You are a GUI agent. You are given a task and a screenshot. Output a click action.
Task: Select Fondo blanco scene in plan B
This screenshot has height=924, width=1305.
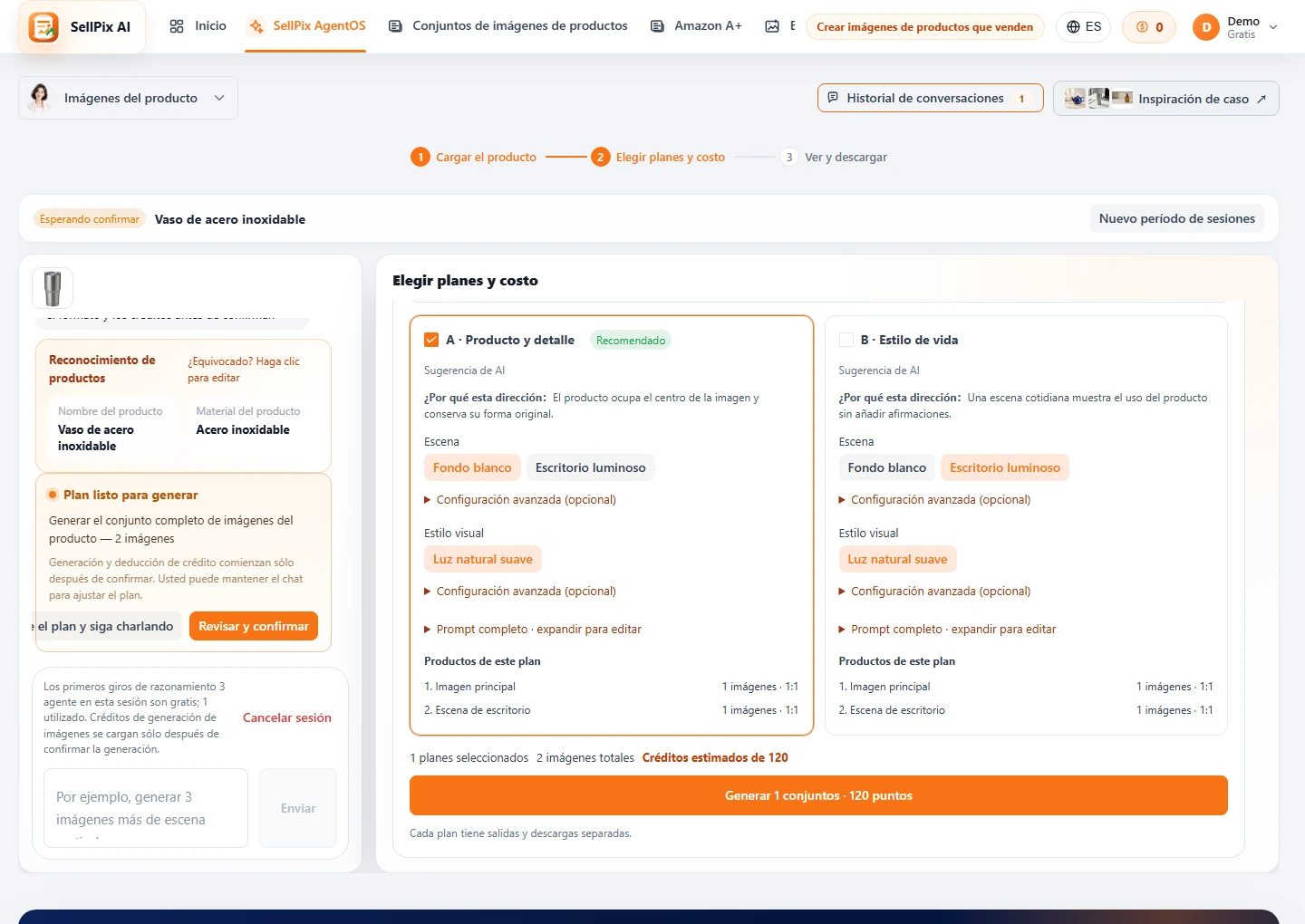tap(887, 467)
